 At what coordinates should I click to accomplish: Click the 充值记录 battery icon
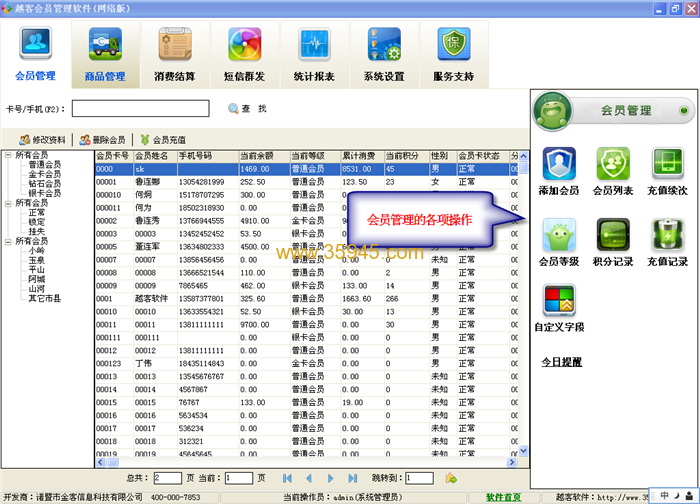(x=667, y=235)
